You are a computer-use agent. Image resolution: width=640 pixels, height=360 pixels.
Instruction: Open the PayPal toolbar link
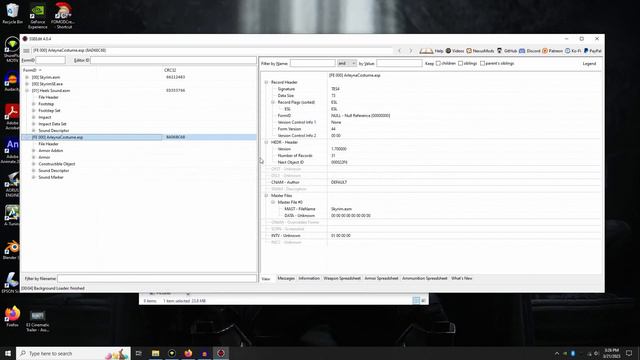(x=592, y=51)
